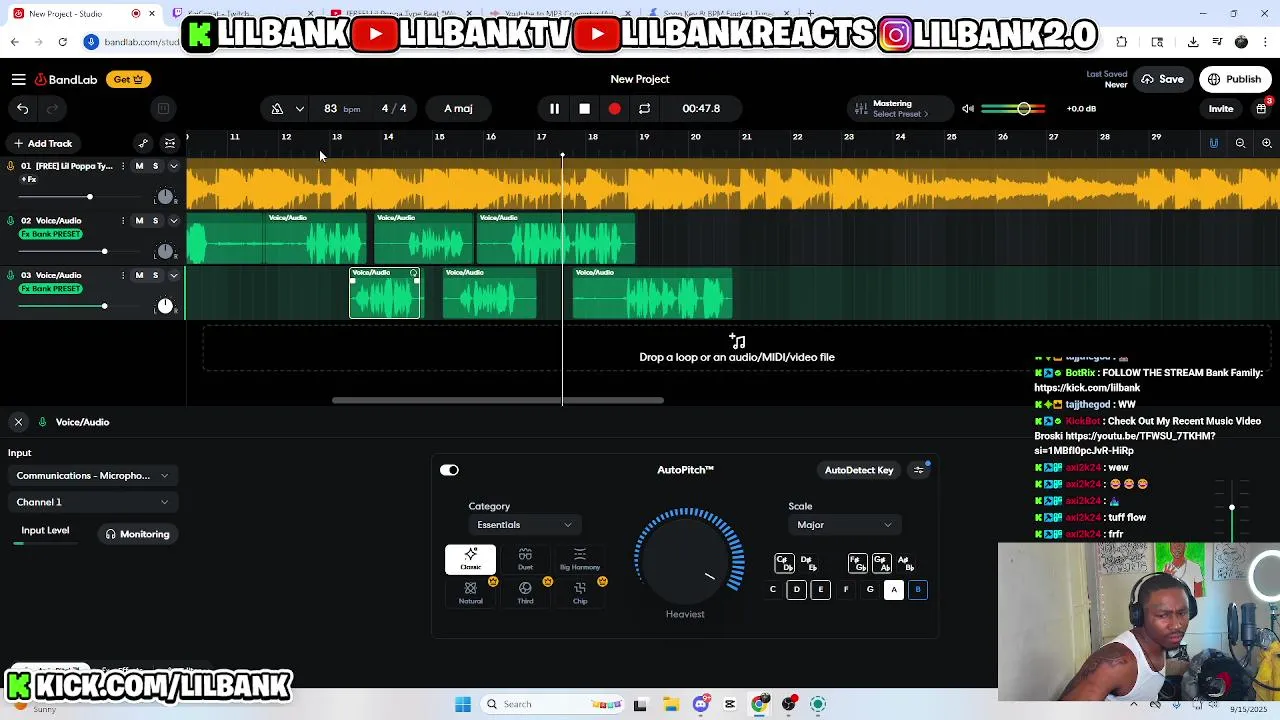This screenshot has width=1280, height=720.
Task: Zoom in the timeline
Action: pos(1266,143)
